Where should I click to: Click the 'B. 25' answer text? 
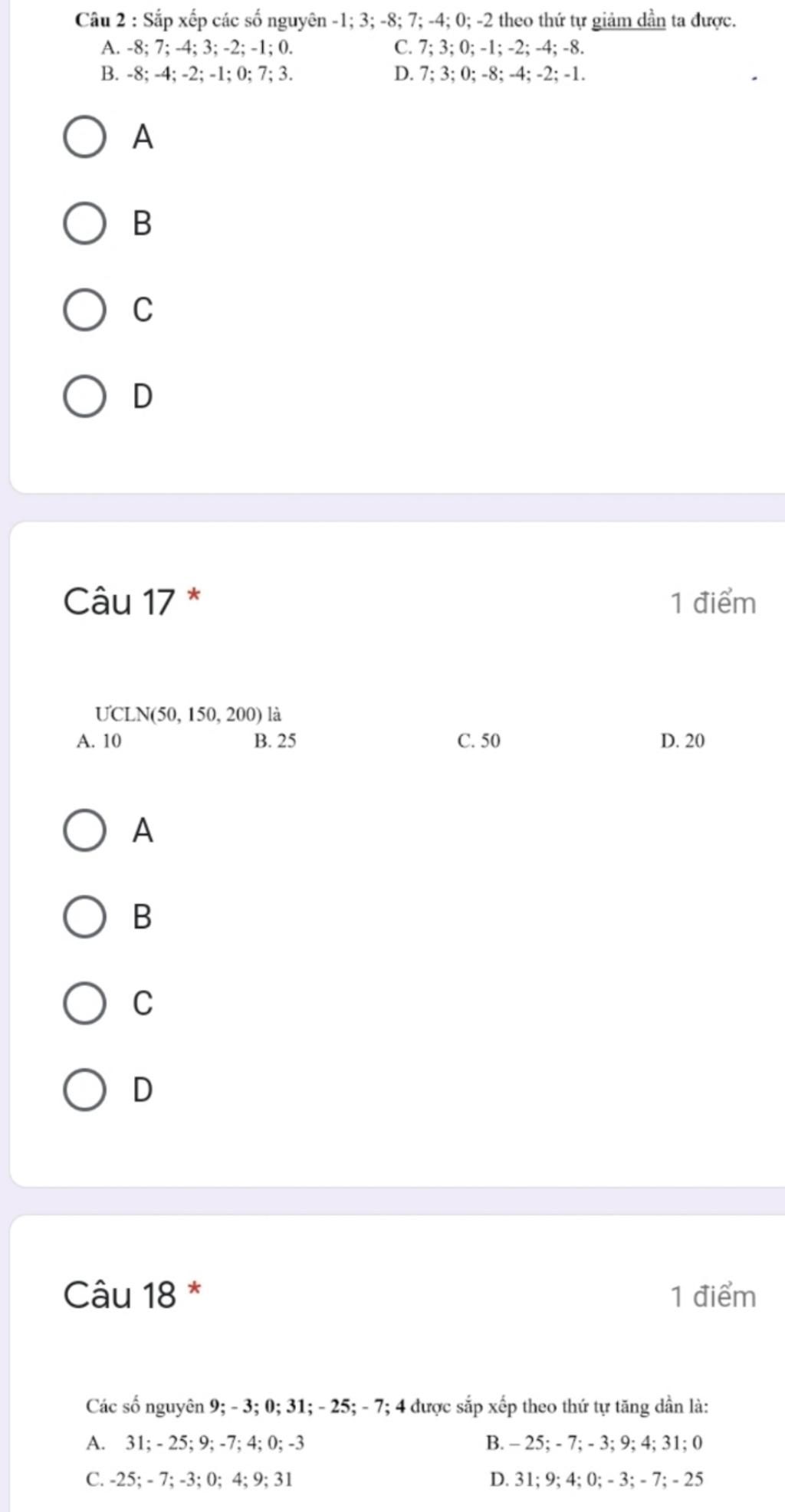pyautogui.click(x=274, y=741)
